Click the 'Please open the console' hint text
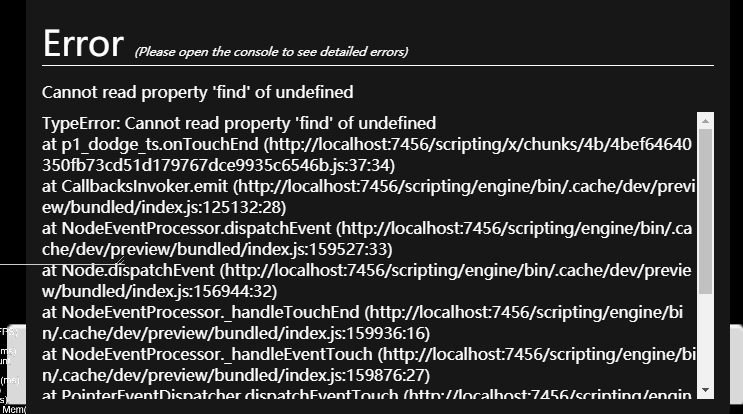The image size is (743, 414). (271, 51)
